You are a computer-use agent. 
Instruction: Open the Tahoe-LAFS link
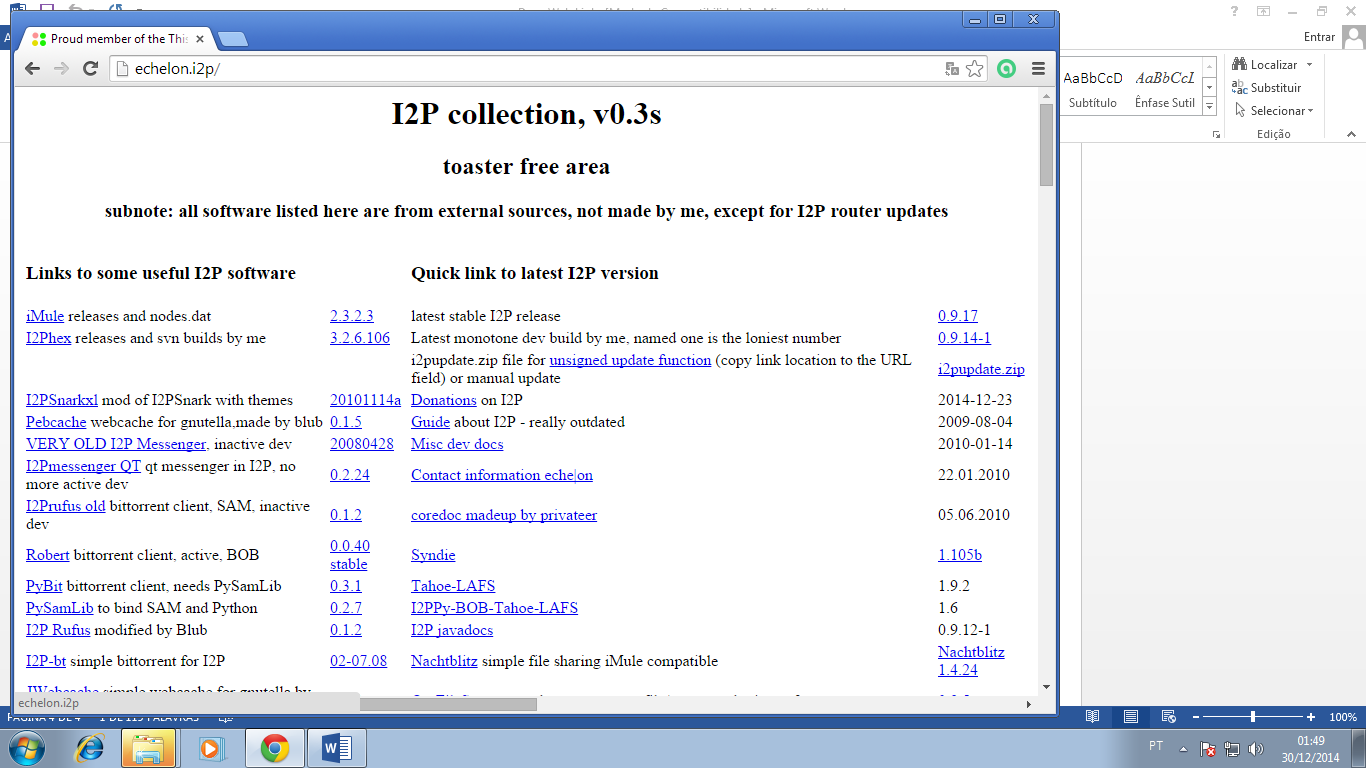[453, 586]
